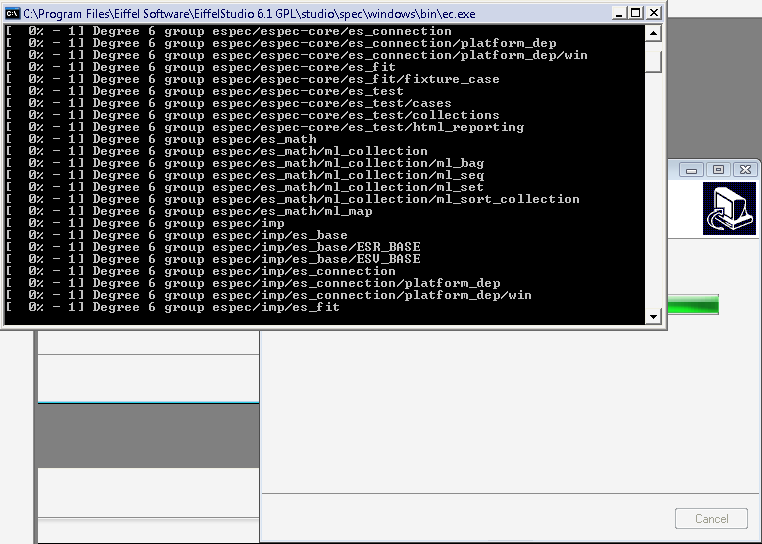Select the line ending 'es_fit/fixture_case'
Viewport: 762px width, 544px height.
point(253,79)
